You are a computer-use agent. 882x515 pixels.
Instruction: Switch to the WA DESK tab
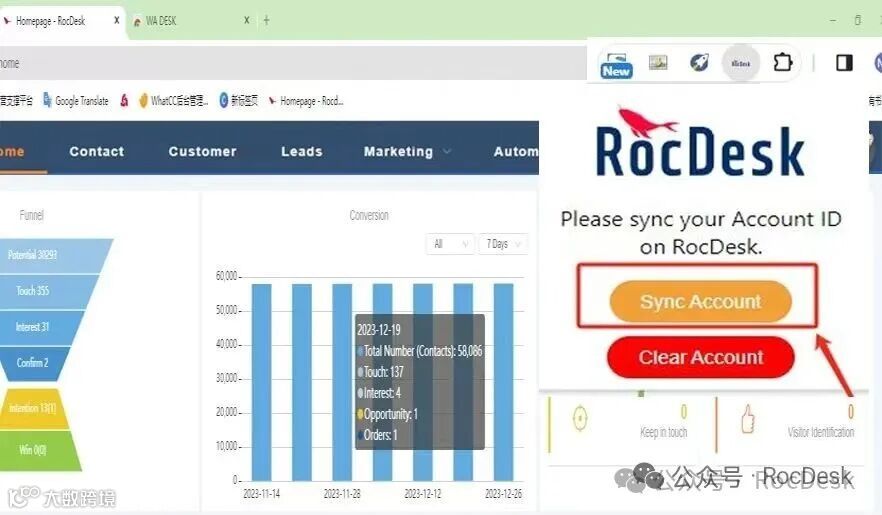pyautogui.click(x=186, y=21)
